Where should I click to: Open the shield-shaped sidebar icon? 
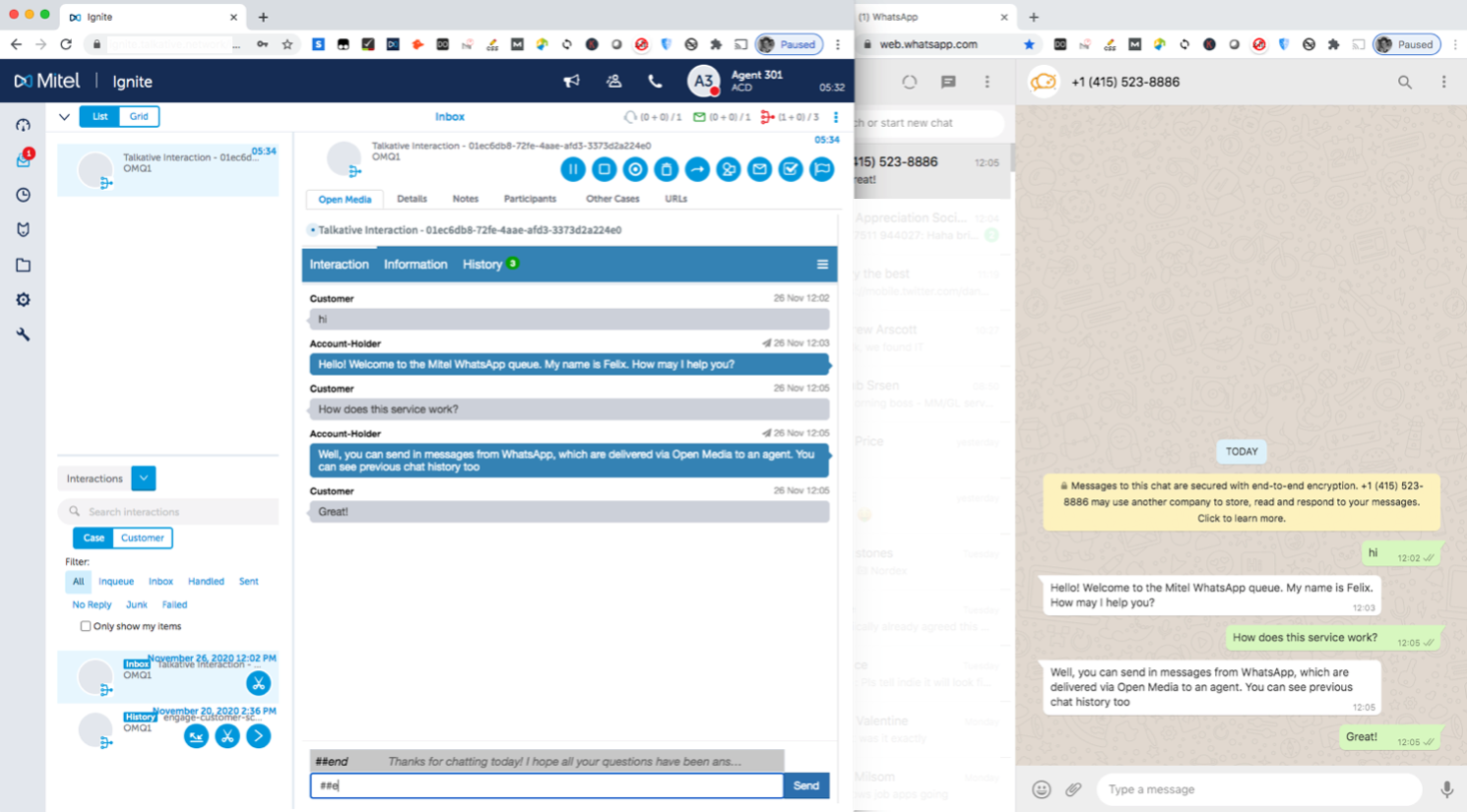point(23,229)
